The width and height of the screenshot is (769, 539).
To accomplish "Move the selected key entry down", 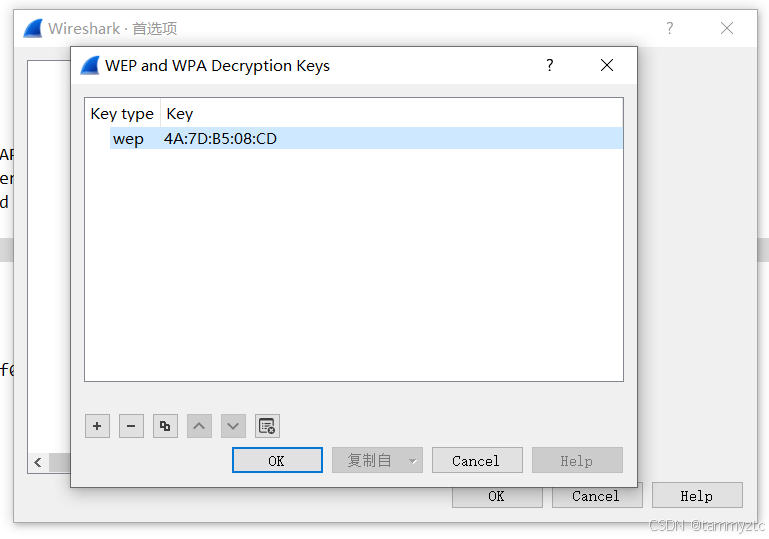I will [233, 426].
